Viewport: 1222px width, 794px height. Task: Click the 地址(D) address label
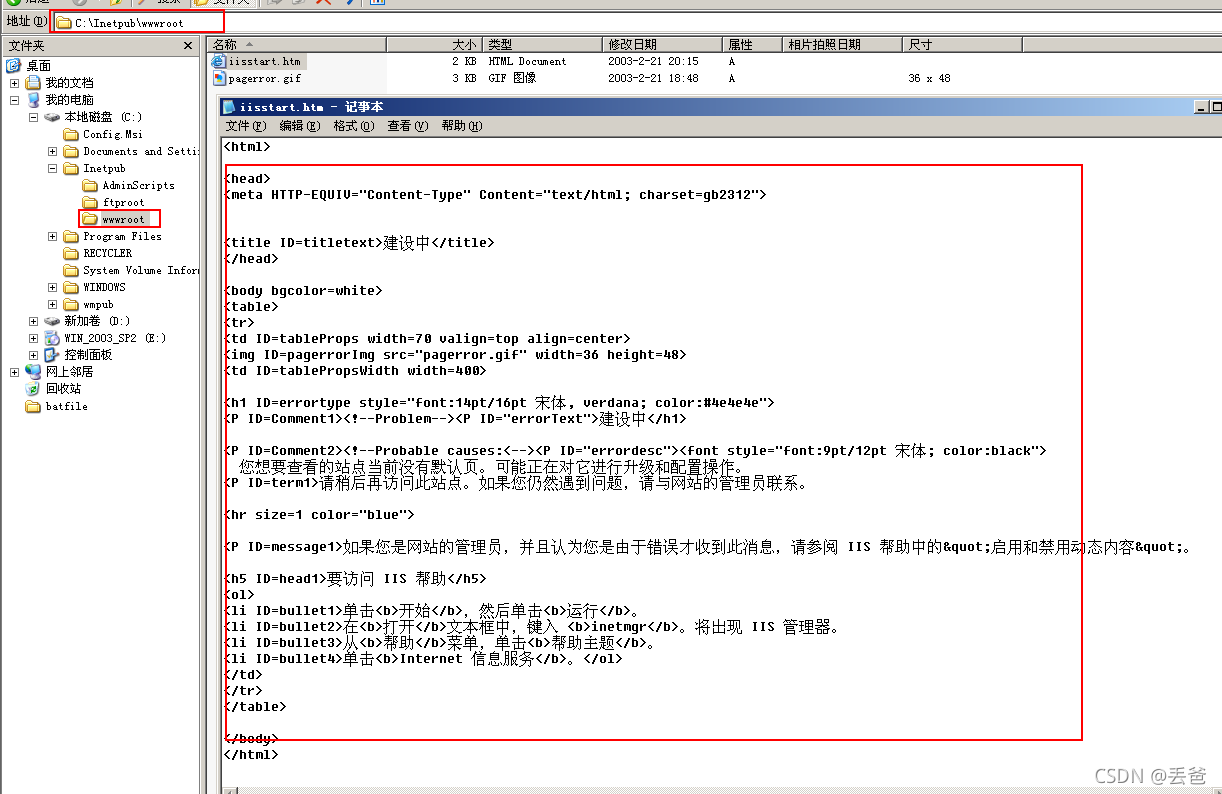pos(26,21)
